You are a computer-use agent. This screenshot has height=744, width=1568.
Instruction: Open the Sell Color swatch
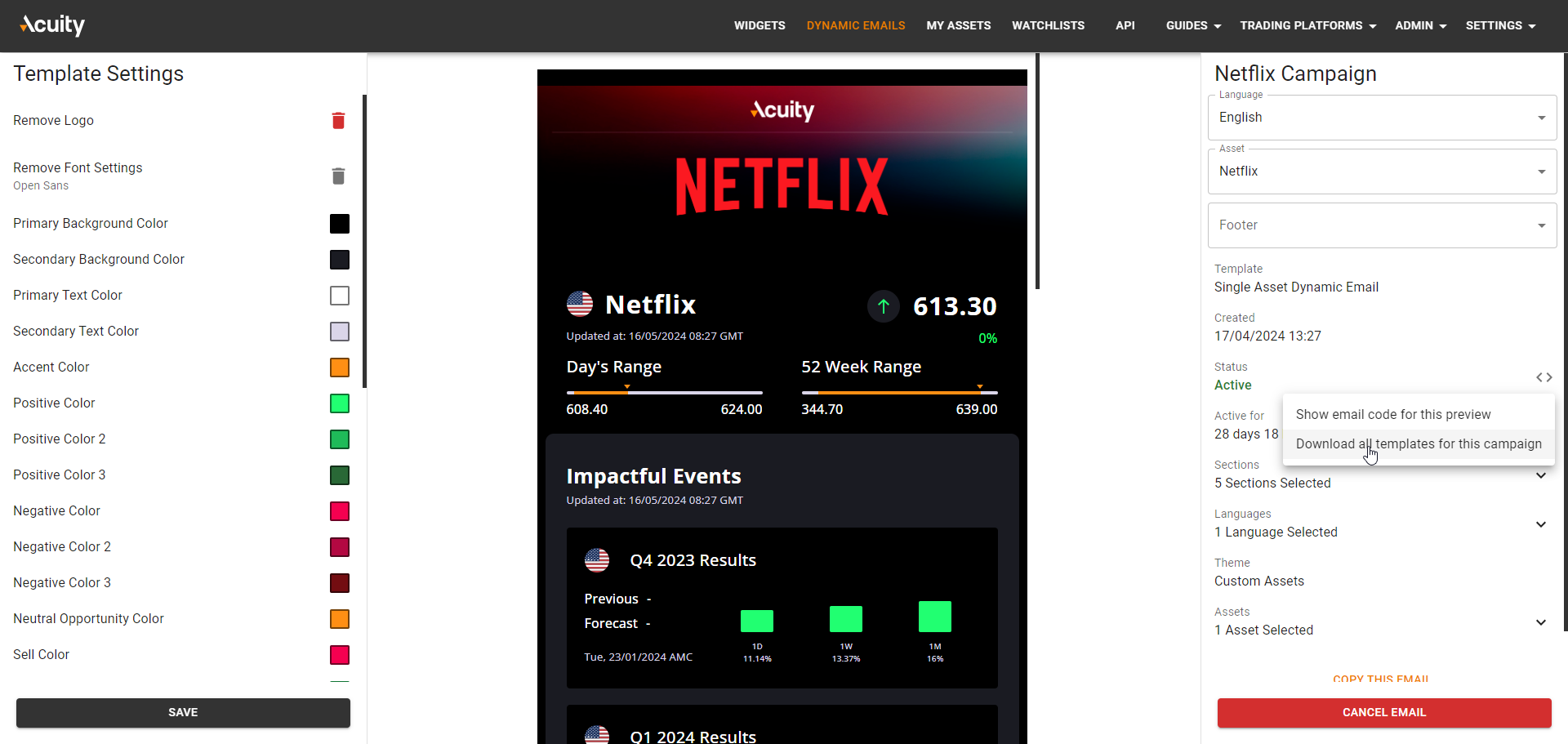[x=340, y=655]
